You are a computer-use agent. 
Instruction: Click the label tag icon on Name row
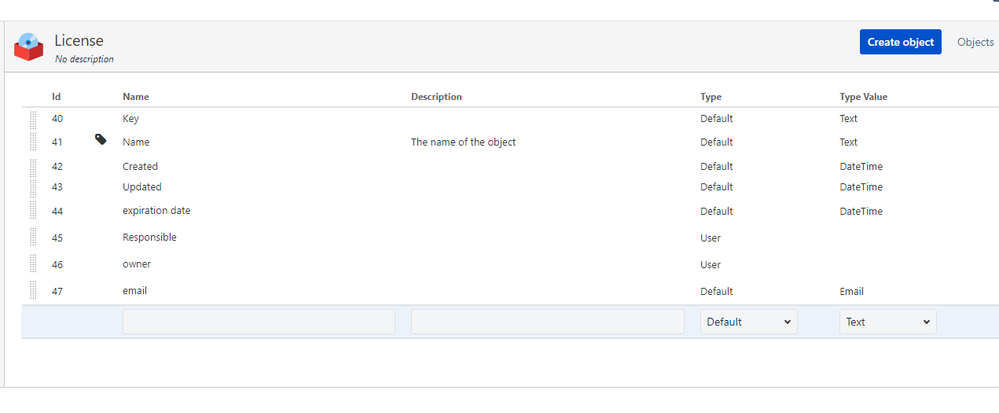point(101,140)
